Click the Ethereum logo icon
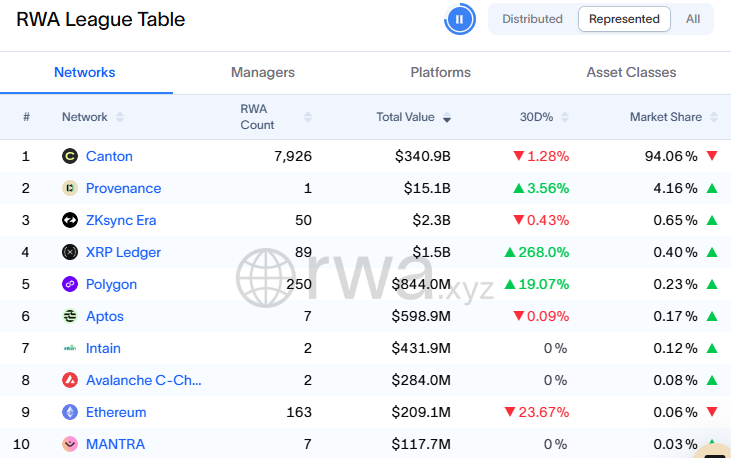The image size is (731, 458). [70, 412]
